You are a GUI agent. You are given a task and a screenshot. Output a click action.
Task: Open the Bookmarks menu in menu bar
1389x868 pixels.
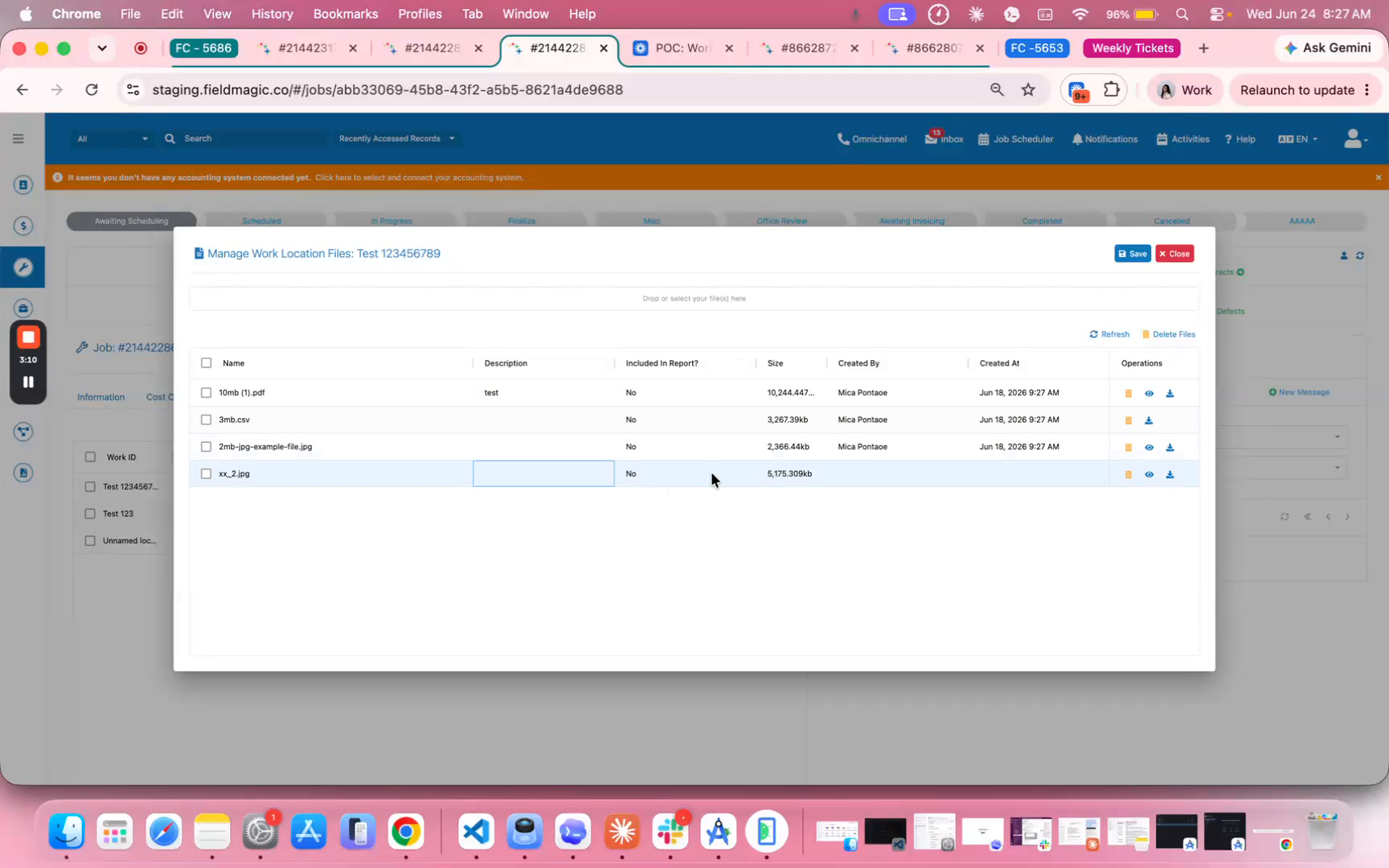pos(346,14)
